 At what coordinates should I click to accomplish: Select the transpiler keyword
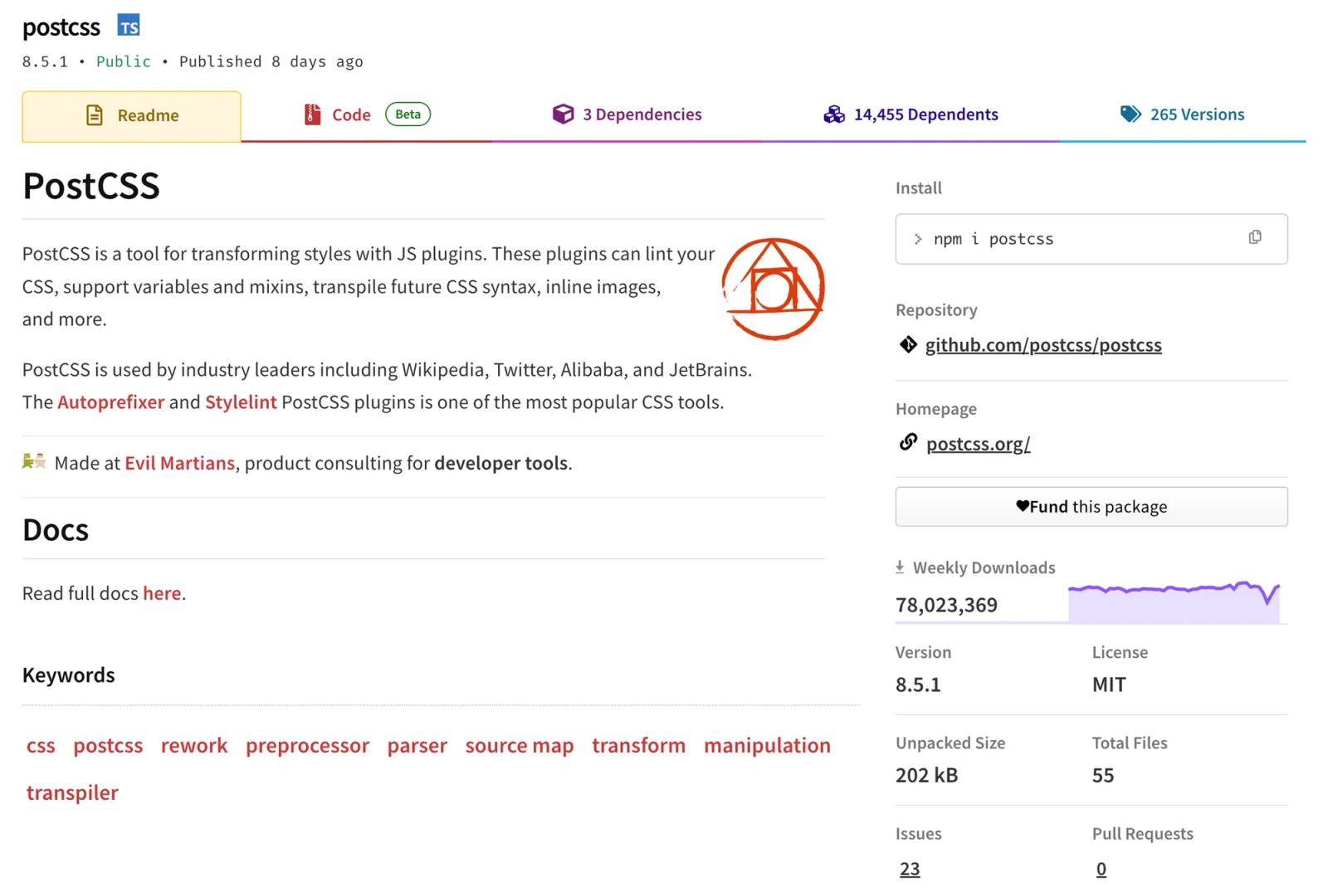[x=72, y=793]
